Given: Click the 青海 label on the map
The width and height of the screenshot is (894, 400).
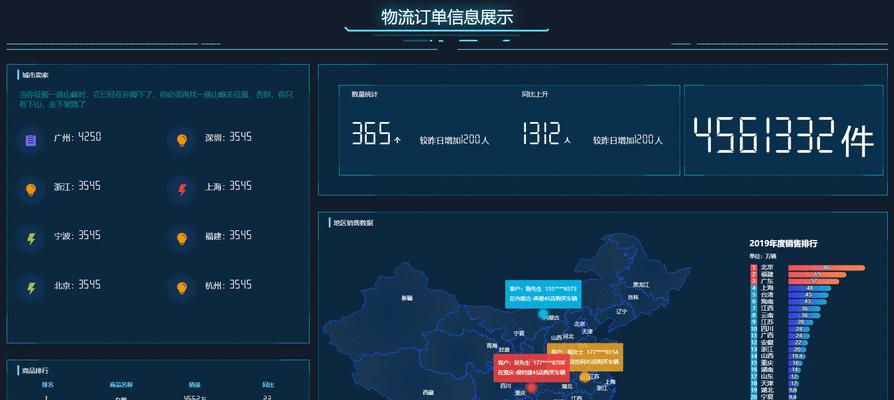Looking at the screenshot, I should (x=491, y=345).
